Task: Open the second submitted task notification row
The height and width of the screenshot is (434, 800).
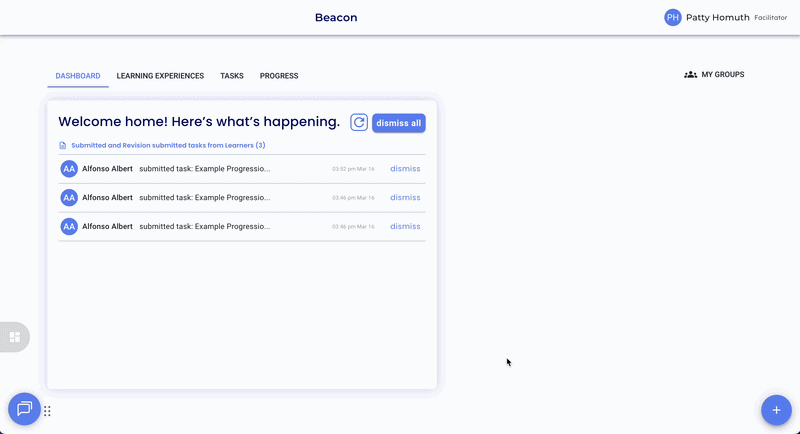Action: click(204, 198)
